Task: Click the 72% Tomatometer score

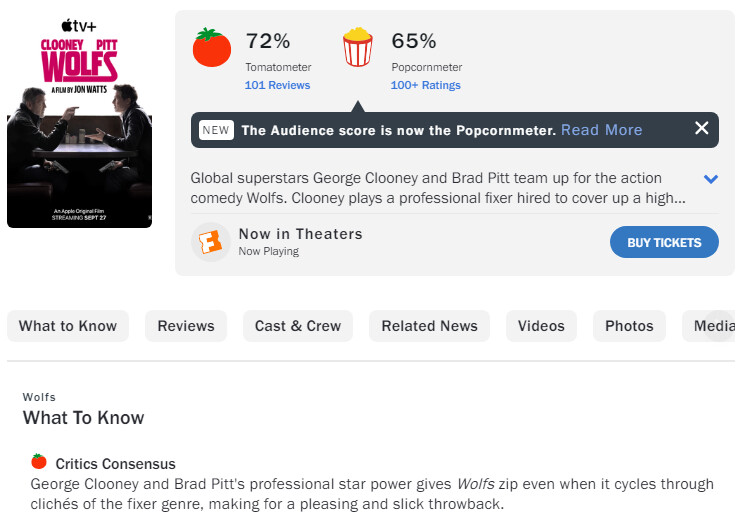Action: point(268,41)
